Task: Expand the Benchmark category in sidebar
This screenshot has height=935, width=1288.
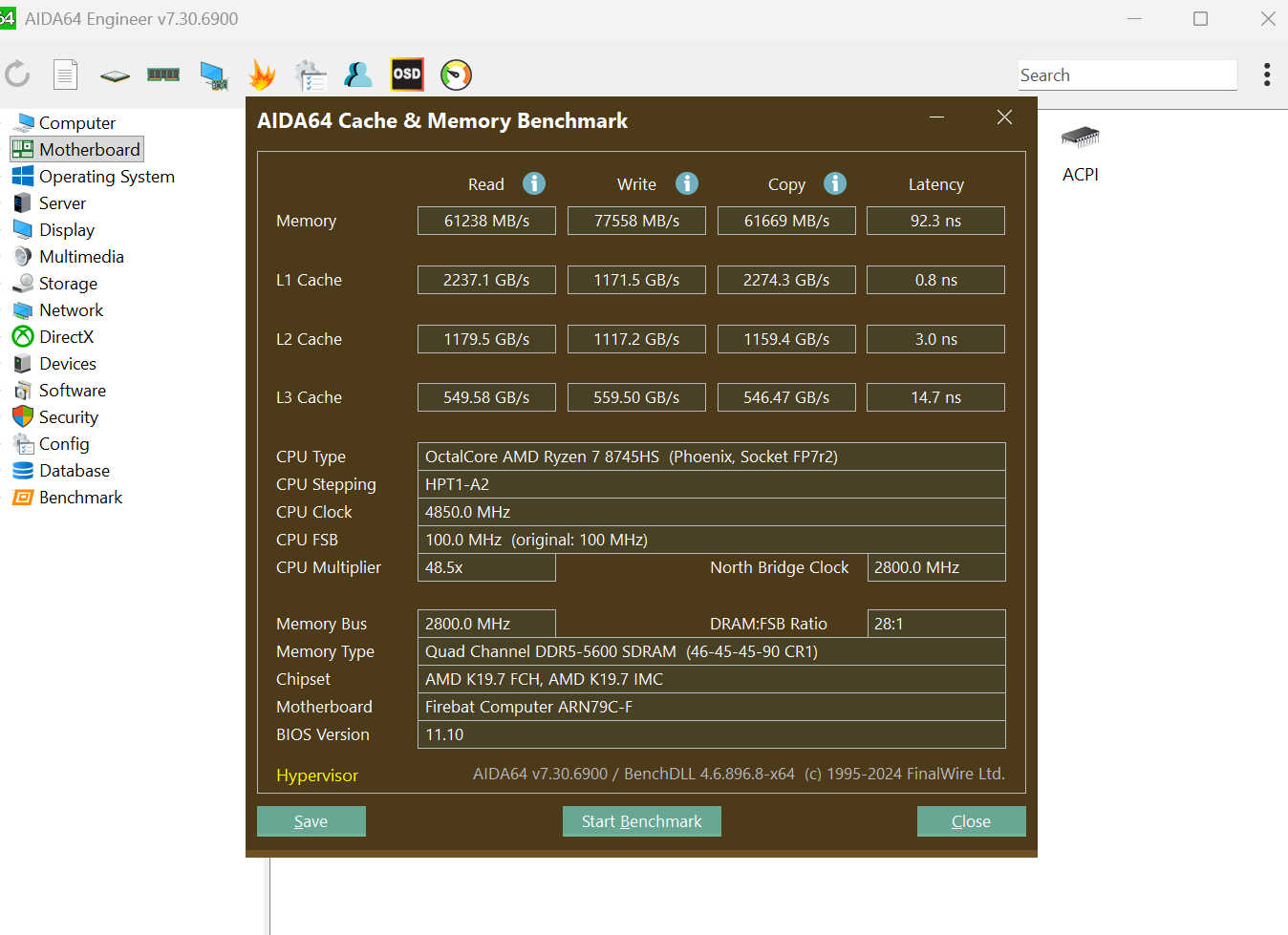Action: click(x=80, y=498)
